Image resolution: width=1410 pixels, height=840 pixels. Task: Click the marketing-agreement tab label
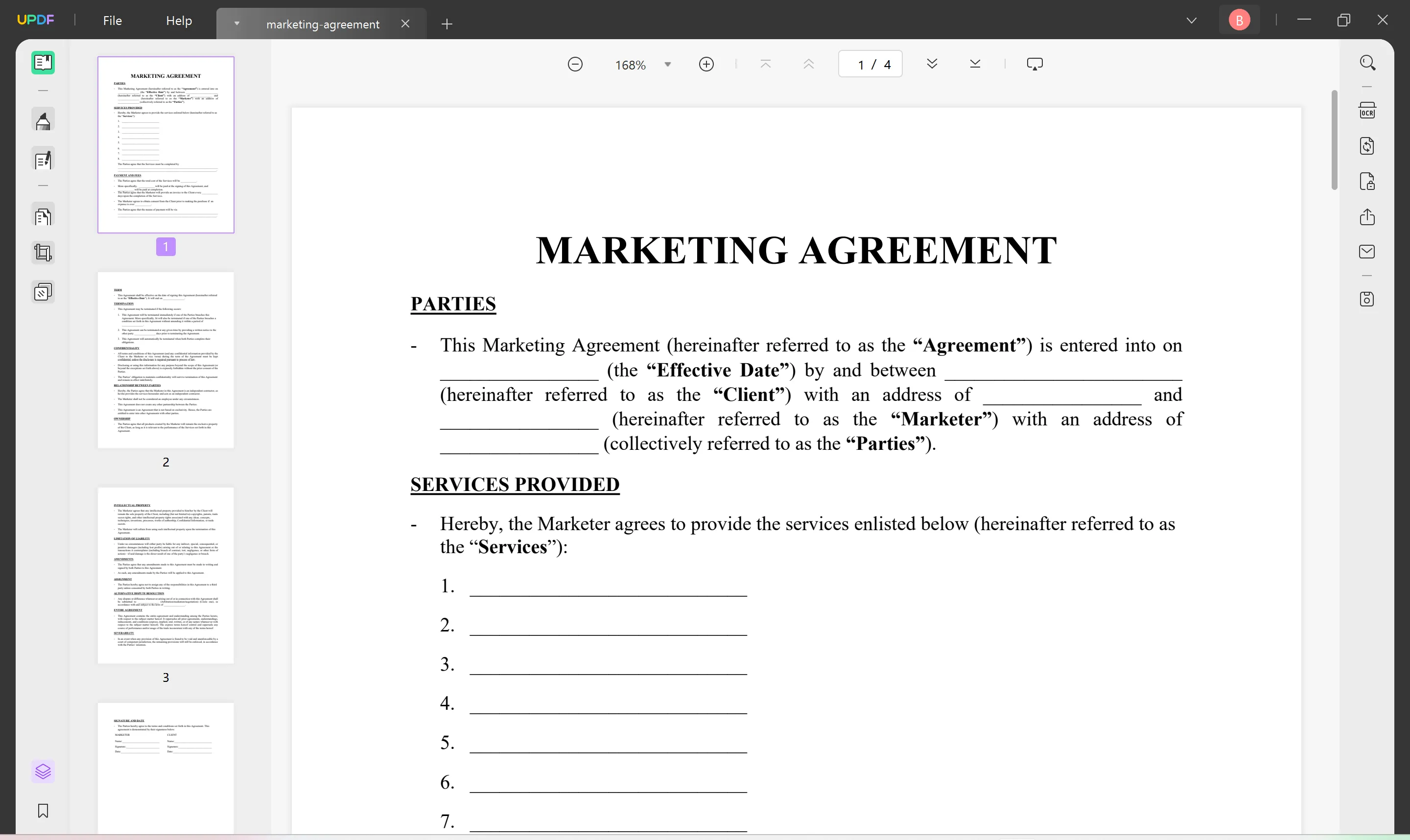pyautogui.click(x=322, y=23)
